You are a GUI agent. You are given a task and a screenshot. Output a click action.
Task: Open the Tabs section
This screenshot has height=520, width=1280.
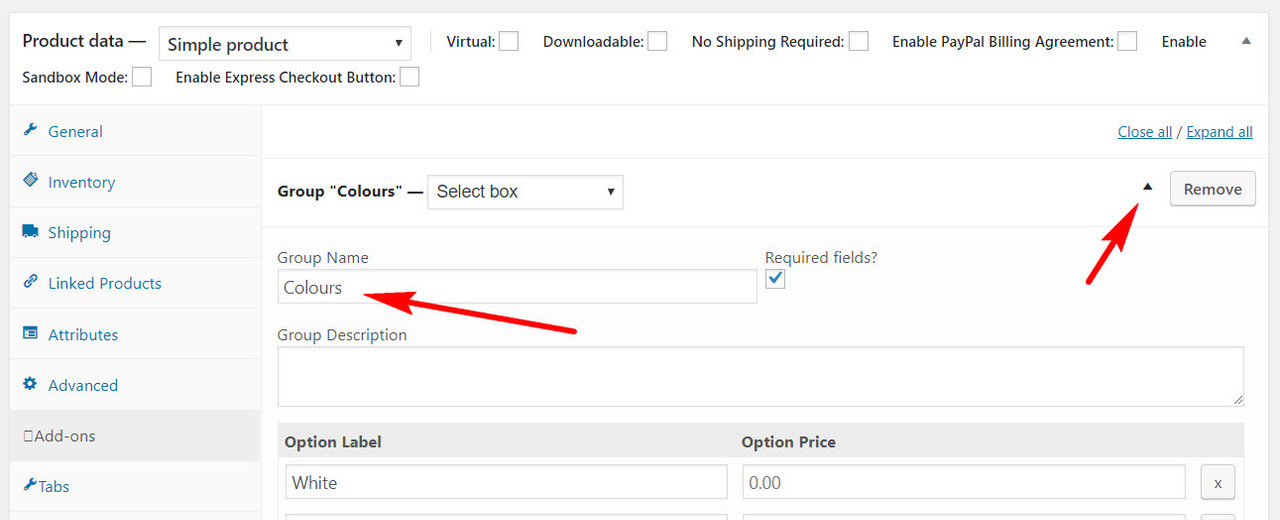coord(135,486)
